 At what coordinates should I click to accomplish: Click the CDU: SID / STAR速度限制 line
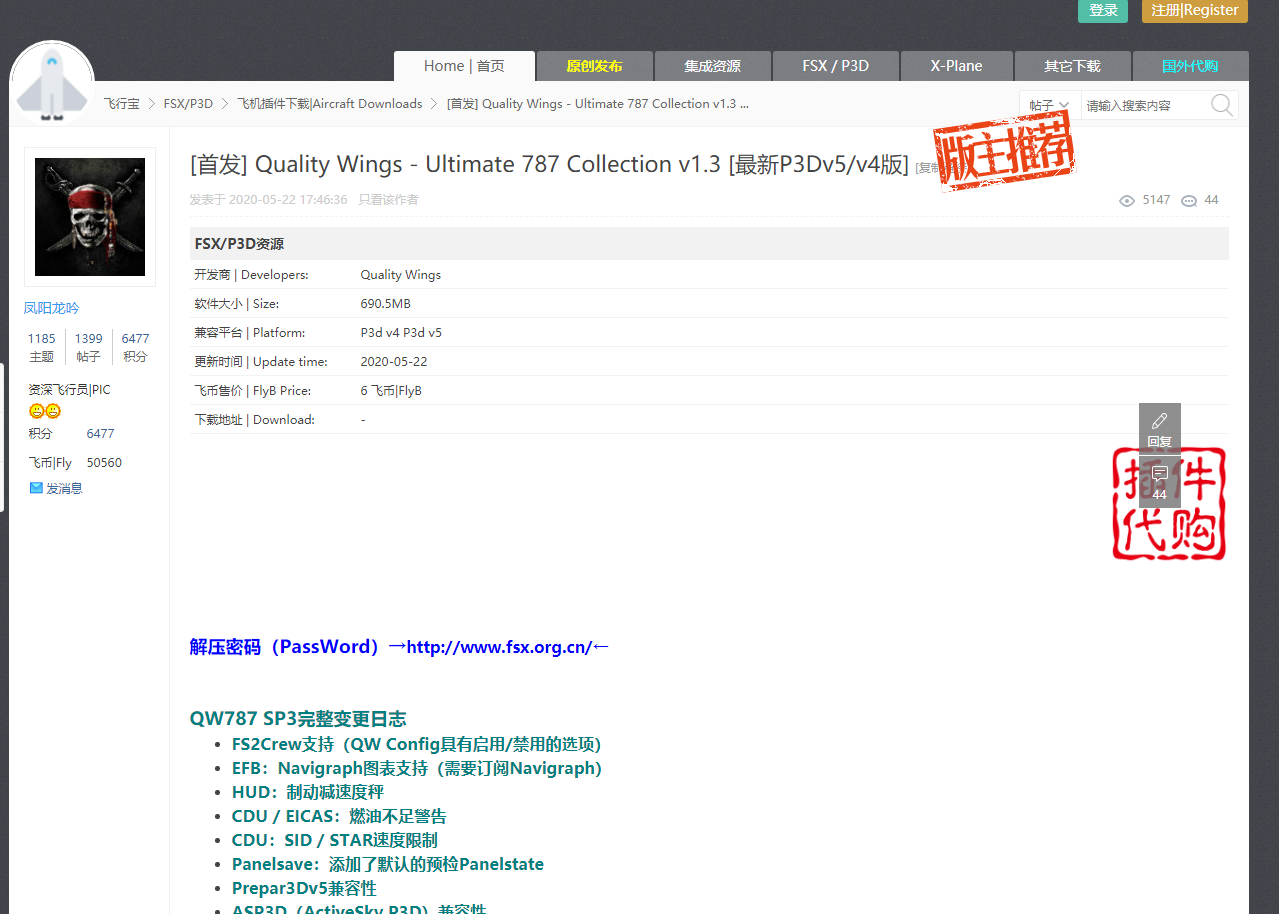[x=335, y=840]
